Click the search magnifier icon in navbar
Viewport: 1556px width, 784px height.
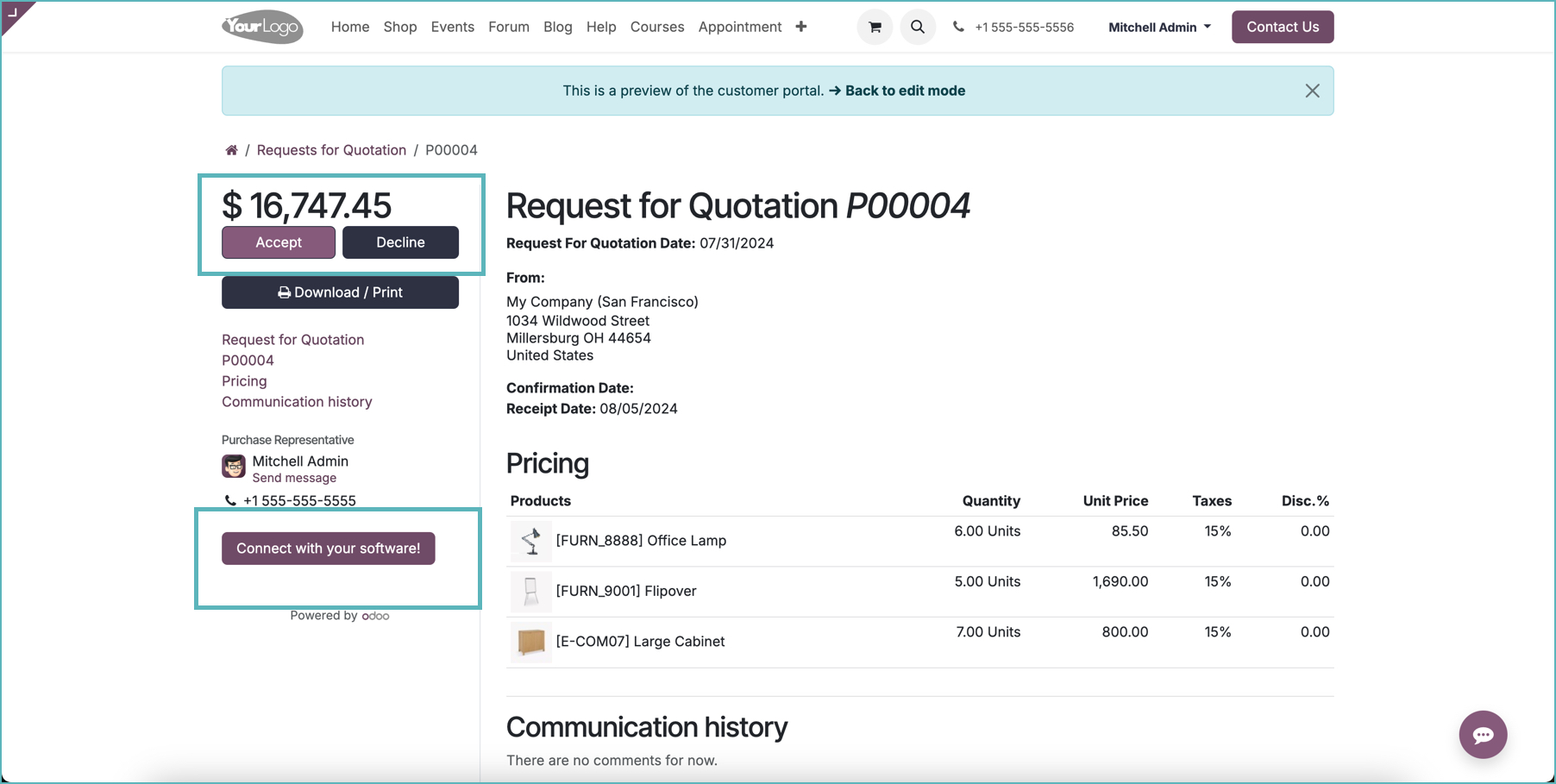(918, 27)
